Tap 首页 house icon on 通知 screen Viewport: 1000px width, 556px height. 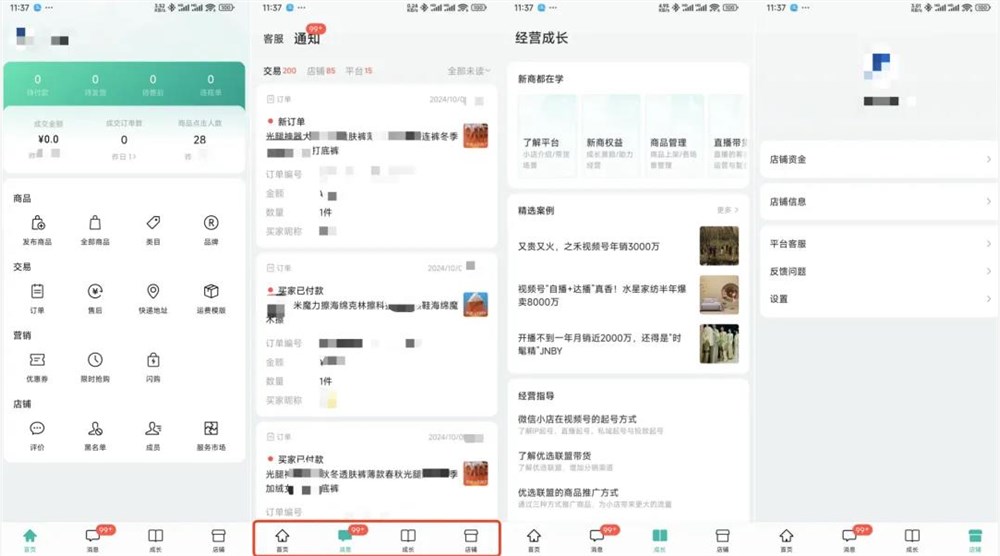(x=282, y=536)
